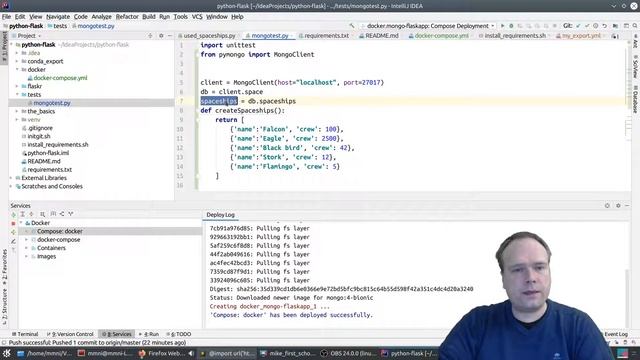
Task: Open the Terminal tool window
Action: point(24,334)
